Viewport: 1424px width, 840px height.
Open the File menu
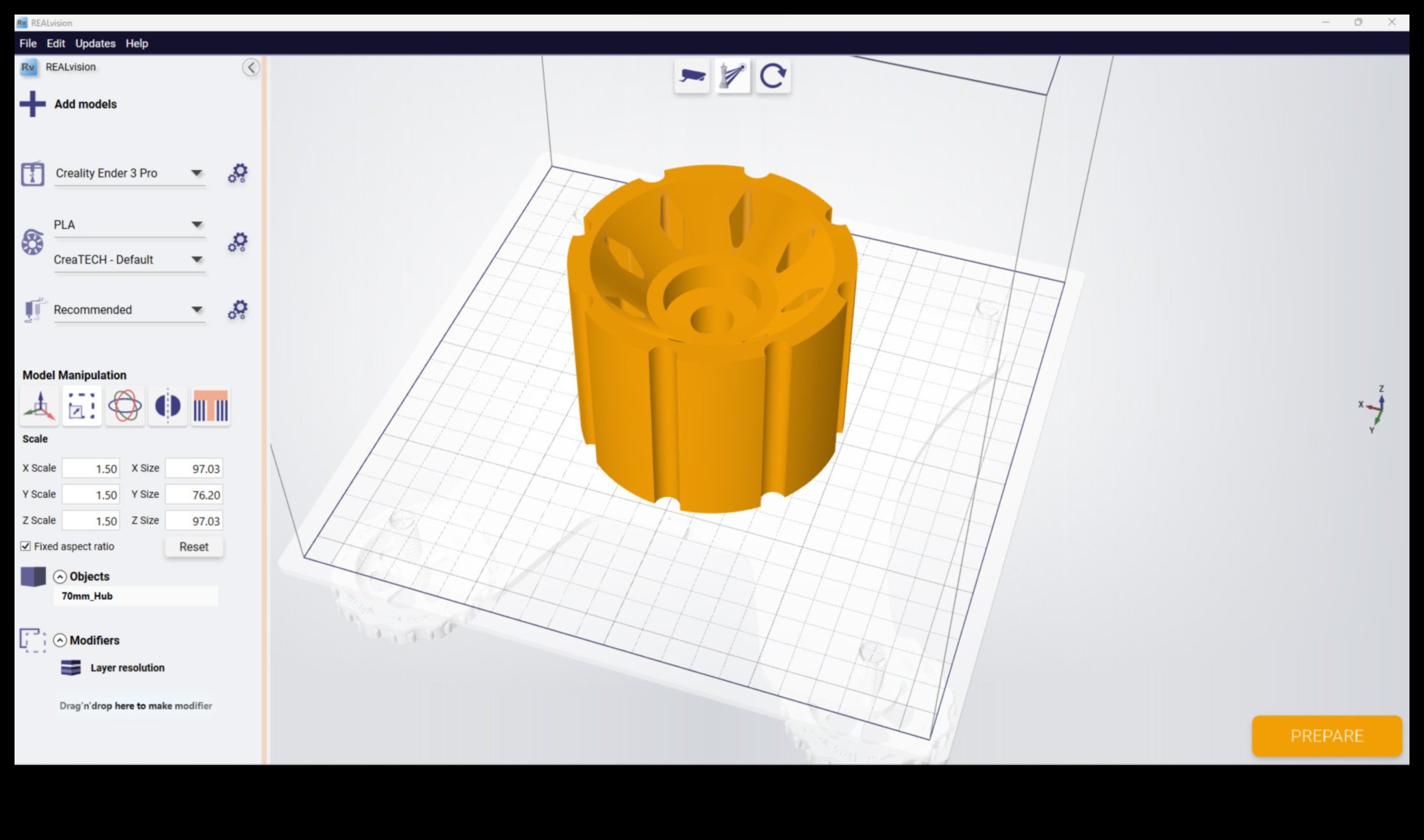click(x=27, y=43)
